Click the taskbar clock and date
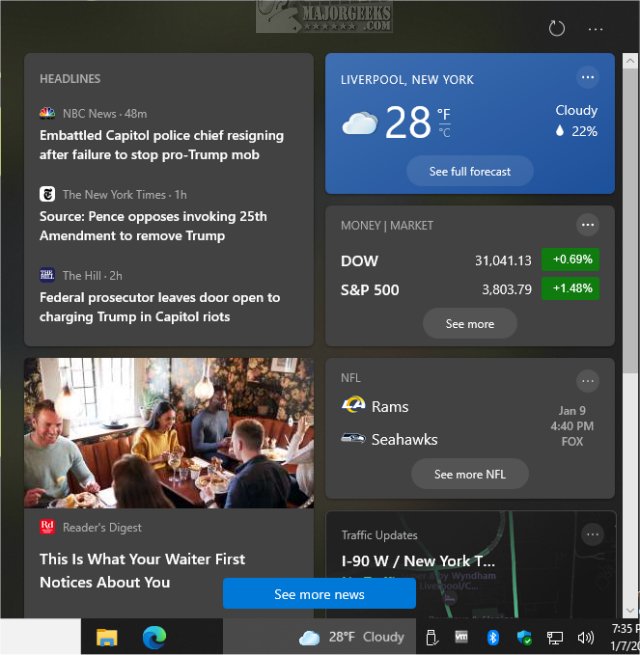The width and height of the screenshot is (640, 655). point(625,637)
